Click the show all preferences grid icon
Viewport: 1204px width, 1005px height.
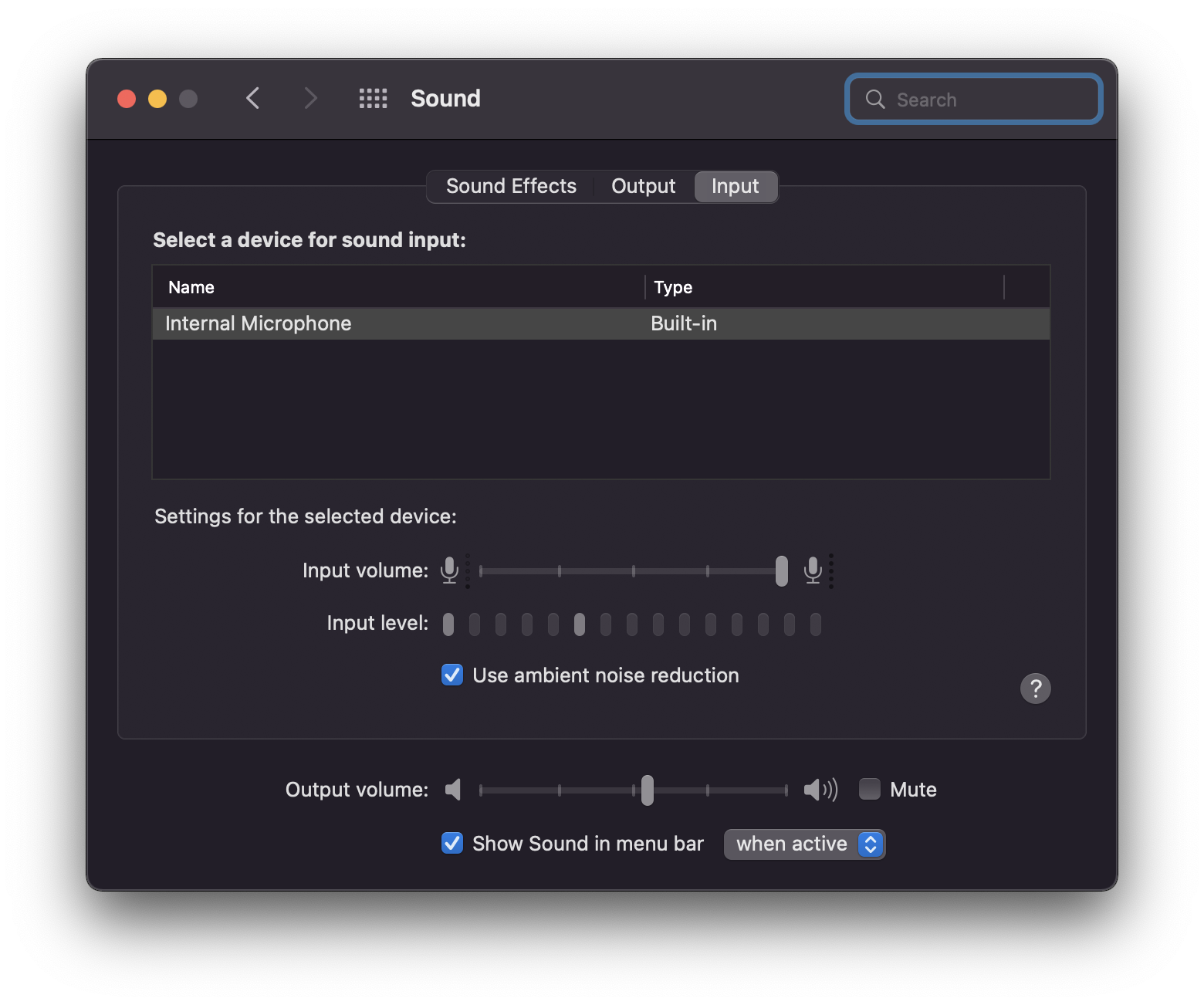(373, 99)
